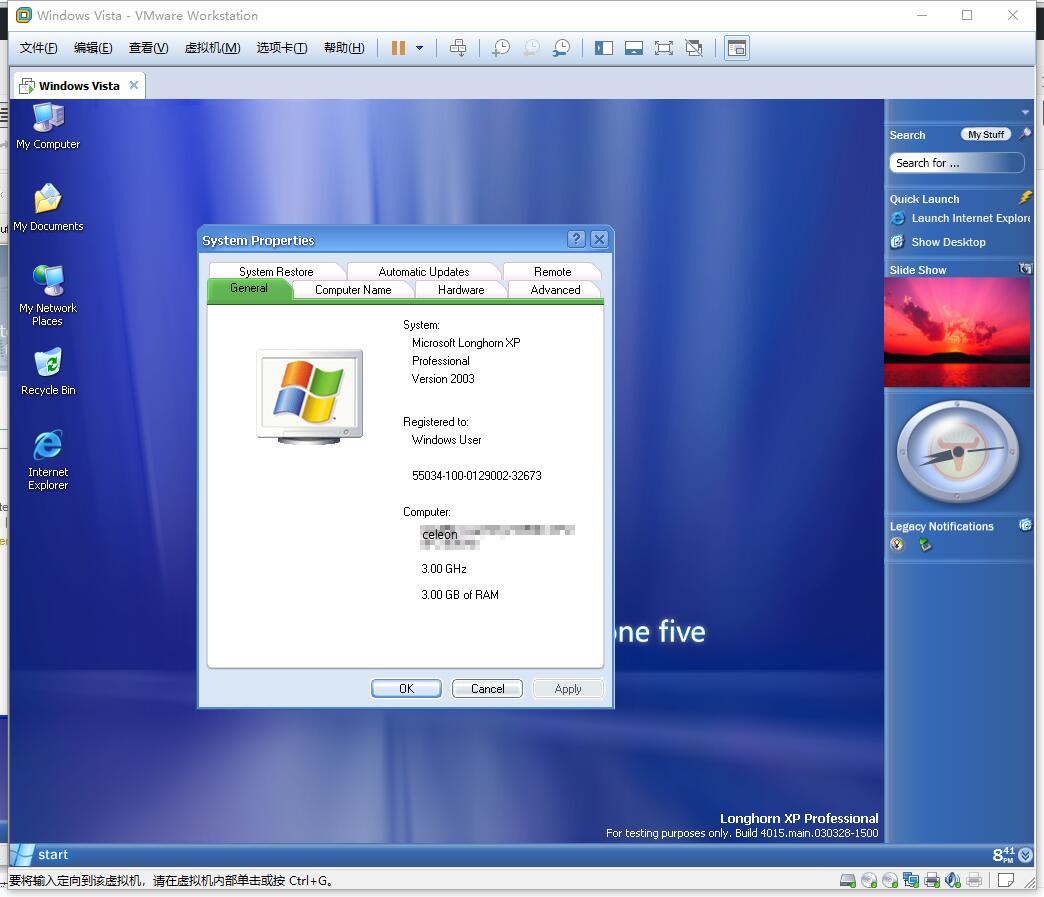This screenshot has width=1044, height=897.
Task: Switch to the Computer Name tab
Action: [353, 290]
